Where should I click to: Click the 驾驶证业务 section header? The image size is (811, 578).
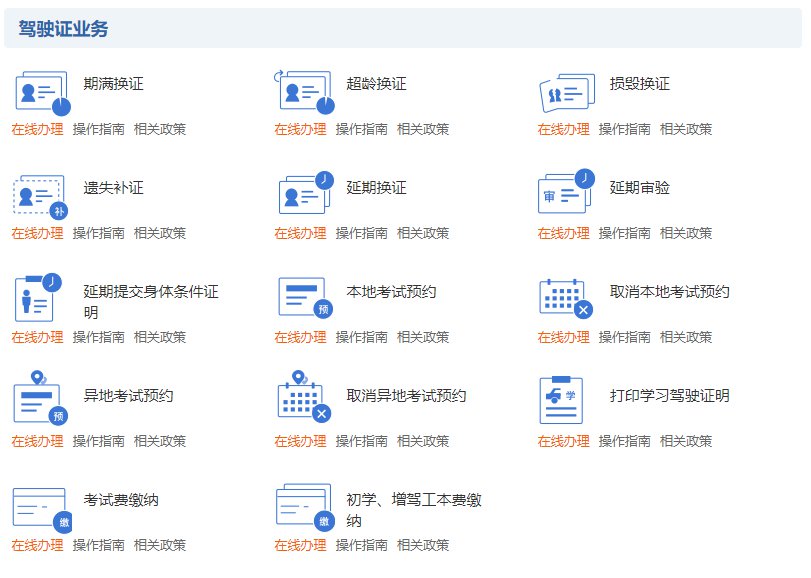[x=64, y=29]
